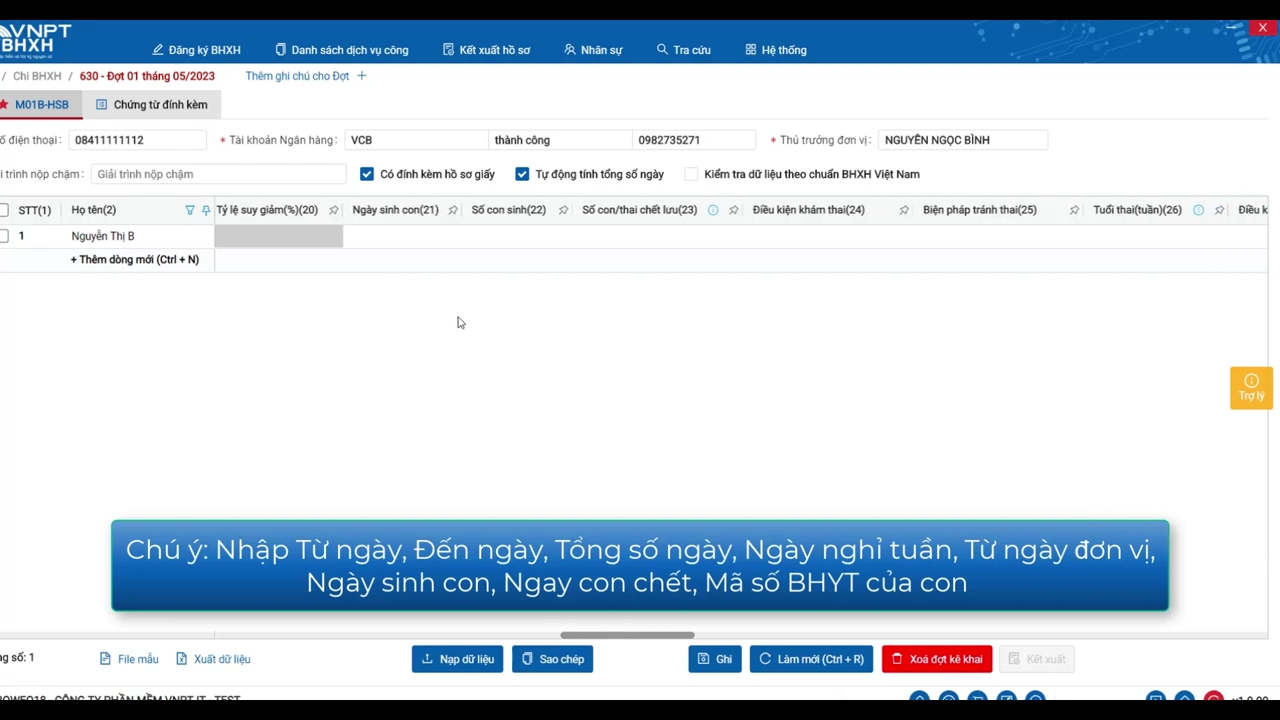Pin the Biện pháp tránh thai(25) column
1280x720 pixels.
(x=1074, y=210)
